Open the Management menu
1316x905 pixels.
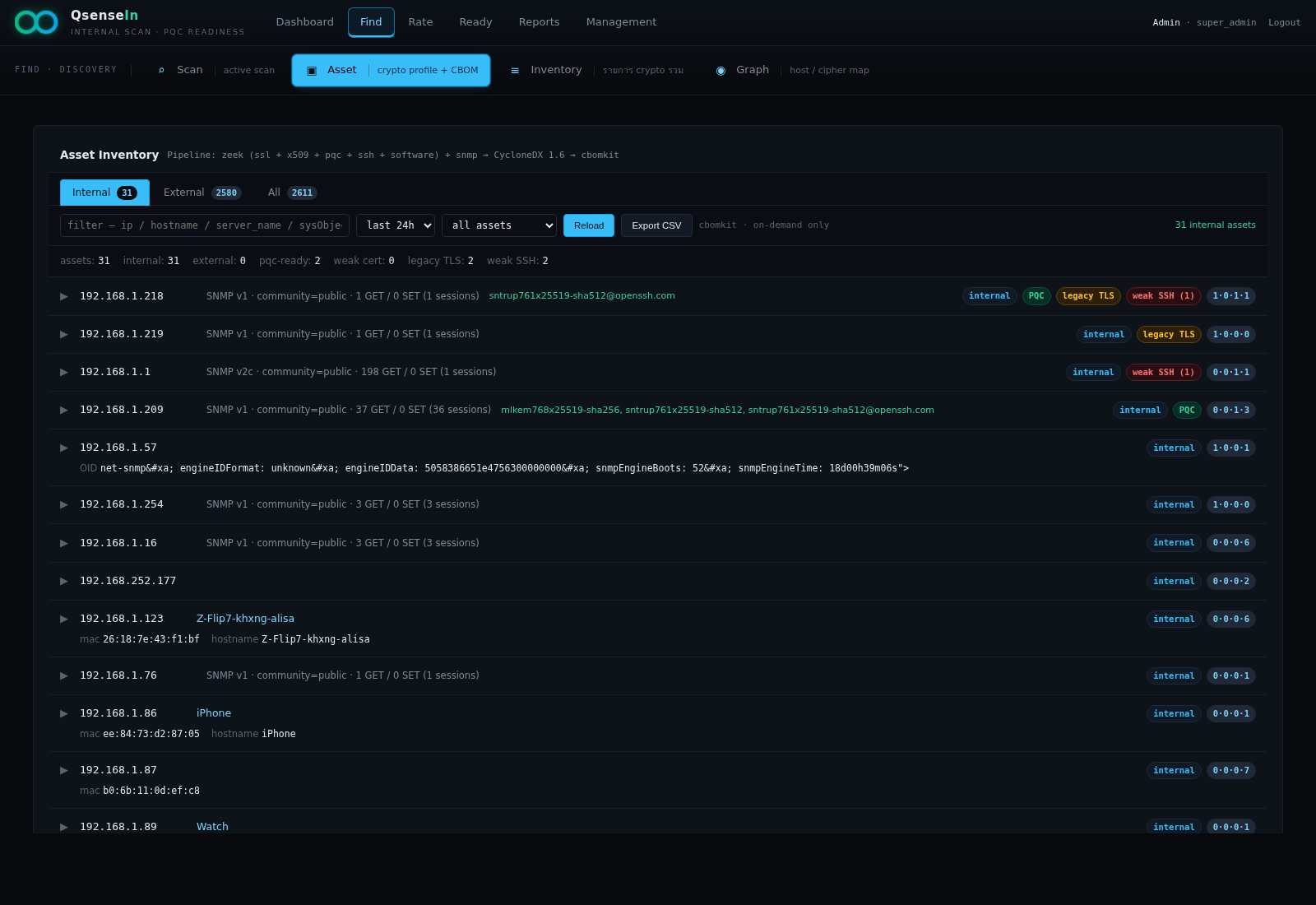point(621,22)
